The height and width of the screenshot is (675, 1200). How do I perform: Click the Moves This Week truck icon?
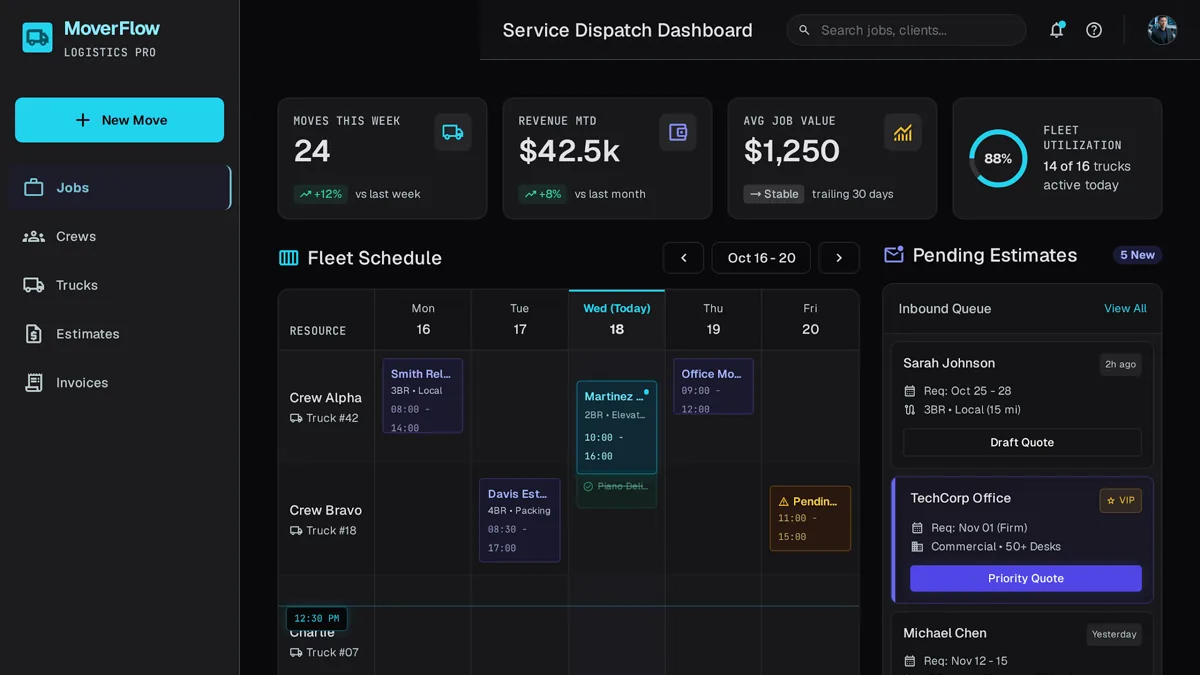coord(453,132)
